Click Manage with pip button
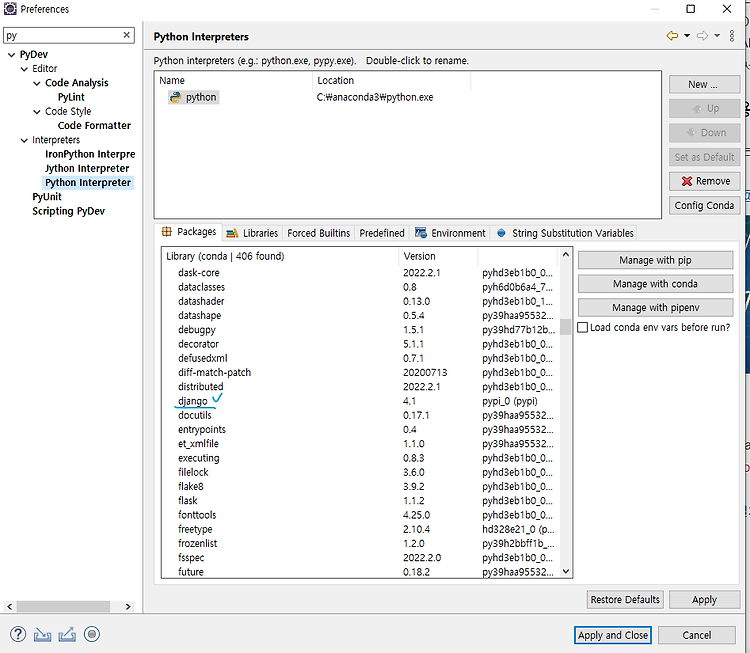Image resolution: width=750 pixels, height=653 pixels. 655,260
